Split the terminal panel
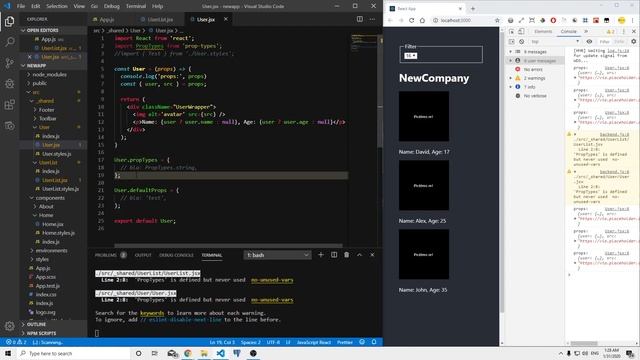The width and height of the screenshot is (640, 360). click(x=334, y=255)
